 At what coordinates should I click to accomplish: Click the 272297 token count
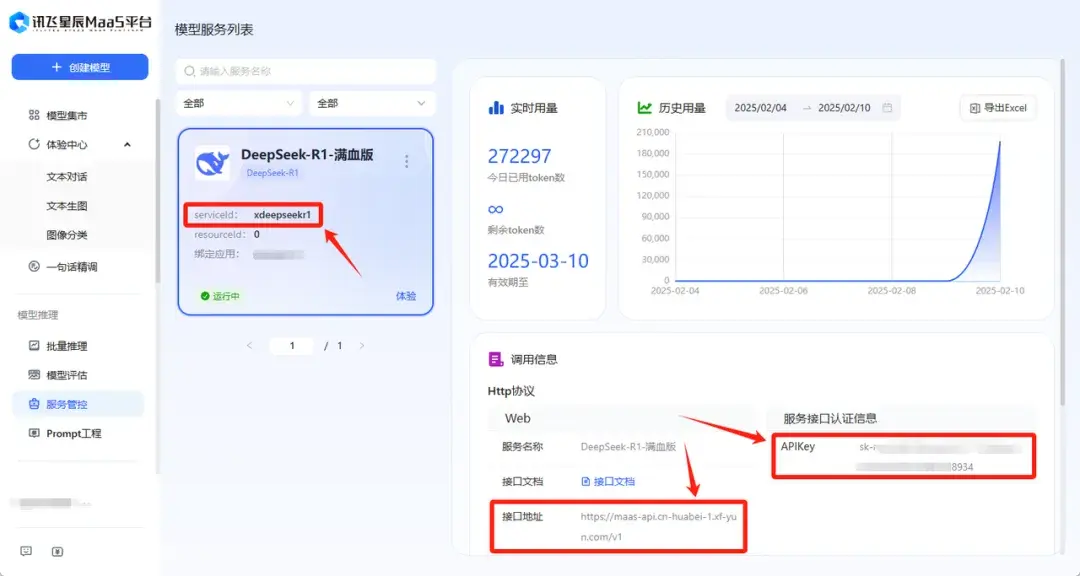[519, 156]
